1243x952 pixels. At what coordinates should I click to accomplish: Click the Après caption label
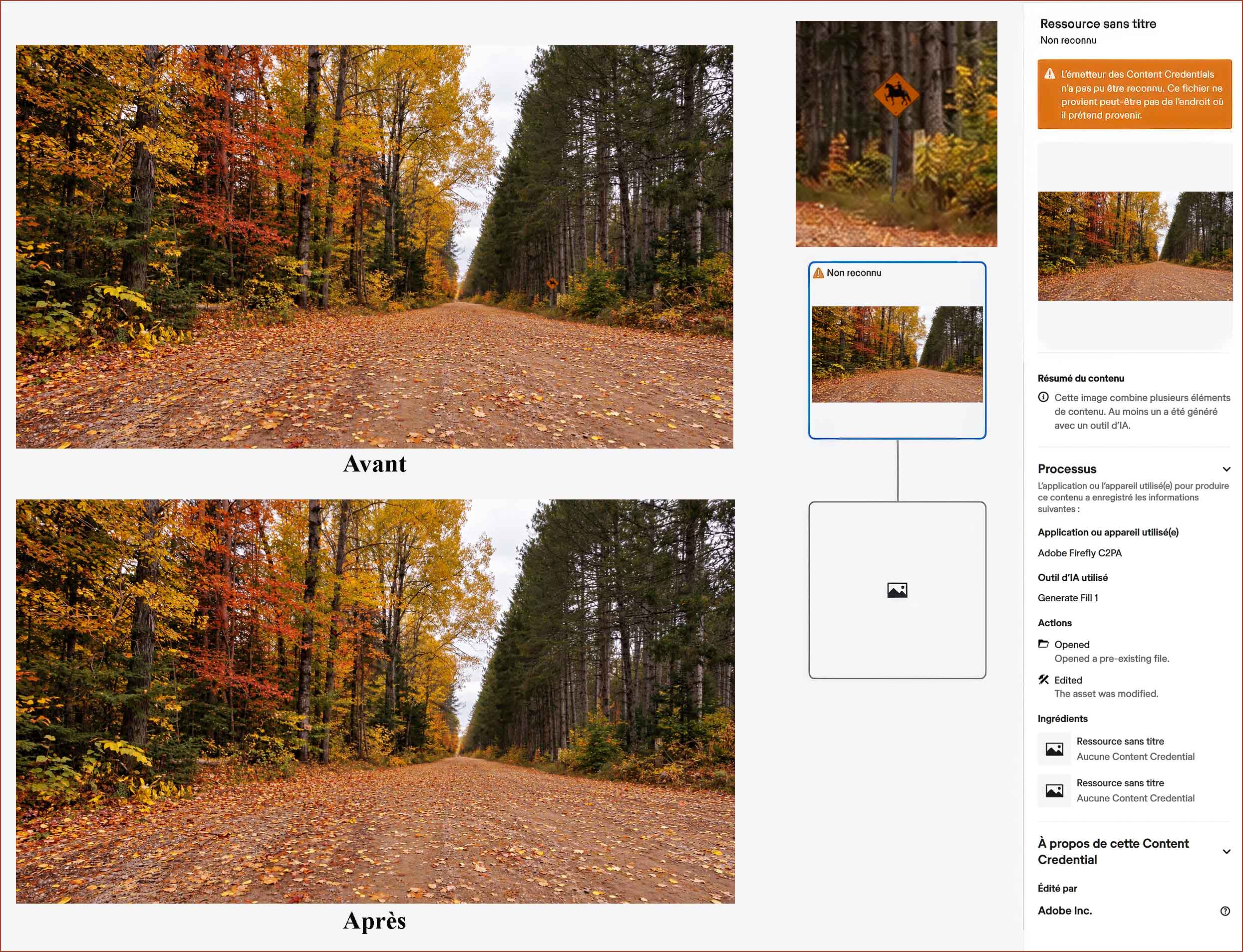point(375,922)
